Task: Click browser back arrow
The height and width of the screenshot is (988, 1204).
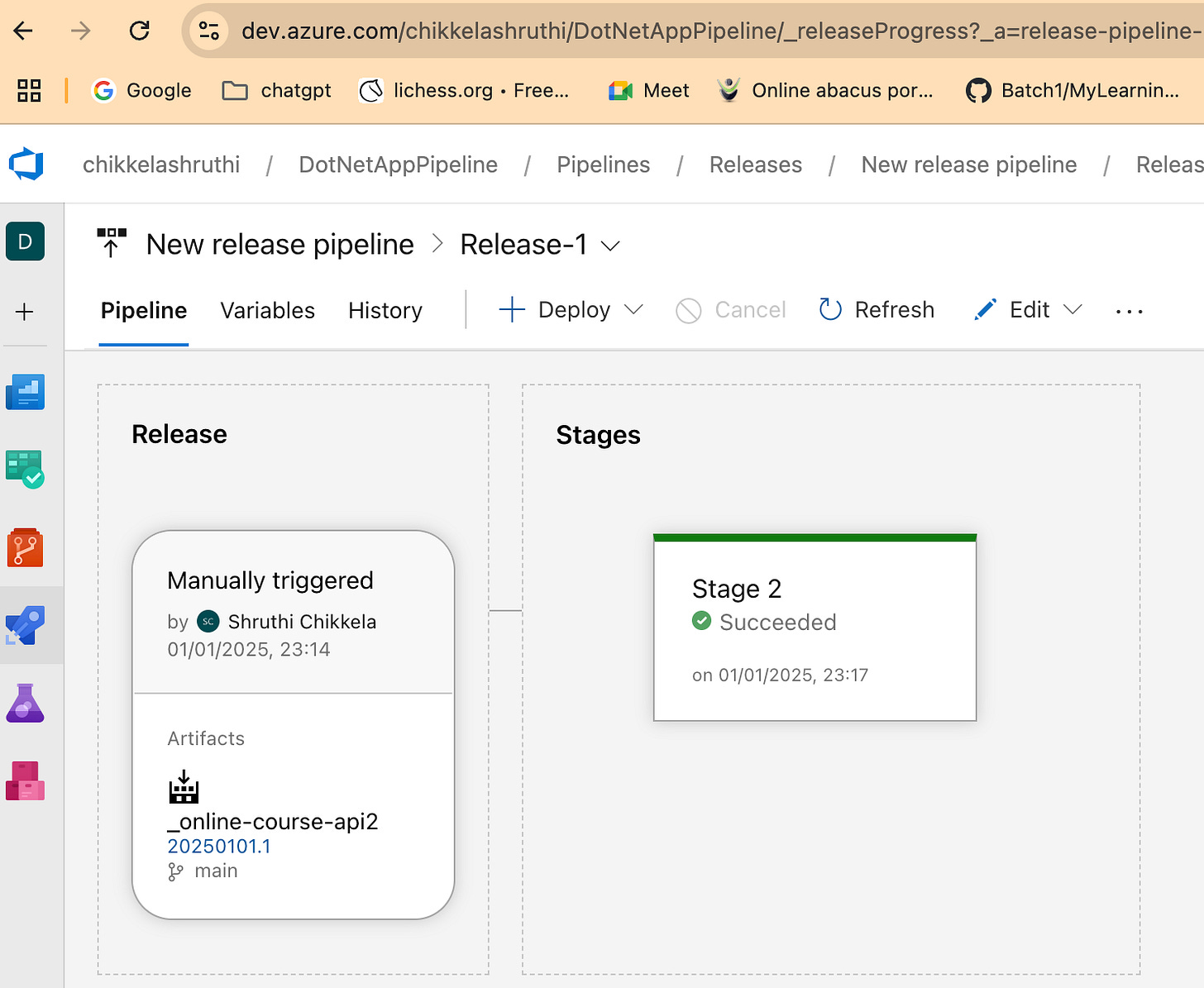Action: (x=23, y=31)
